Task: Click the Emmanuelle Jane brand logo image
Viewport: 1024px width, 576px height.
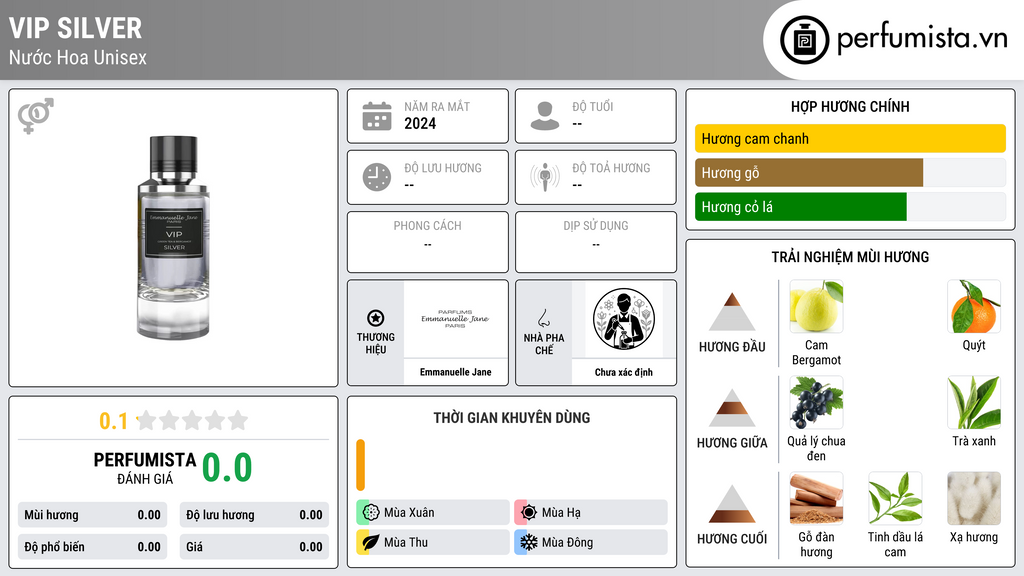Action: point(455,319)
